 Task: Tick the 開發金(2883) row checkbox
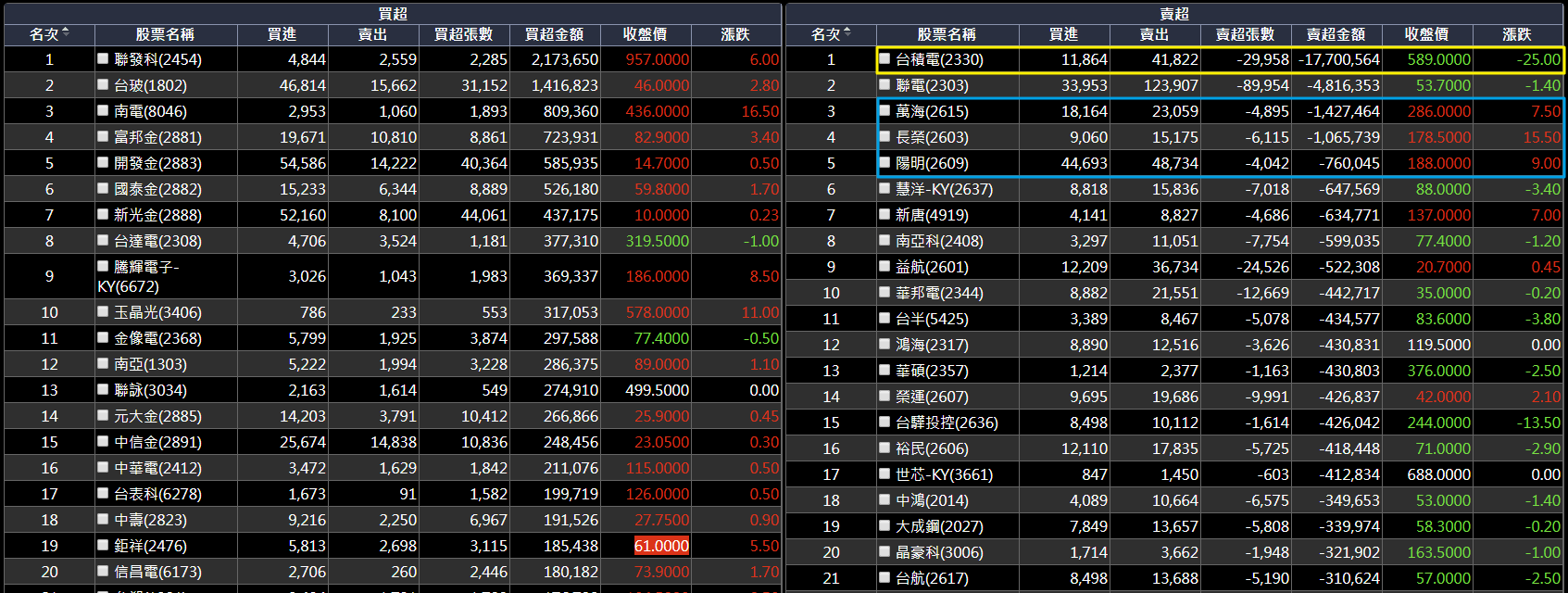[x=103, y=162]
